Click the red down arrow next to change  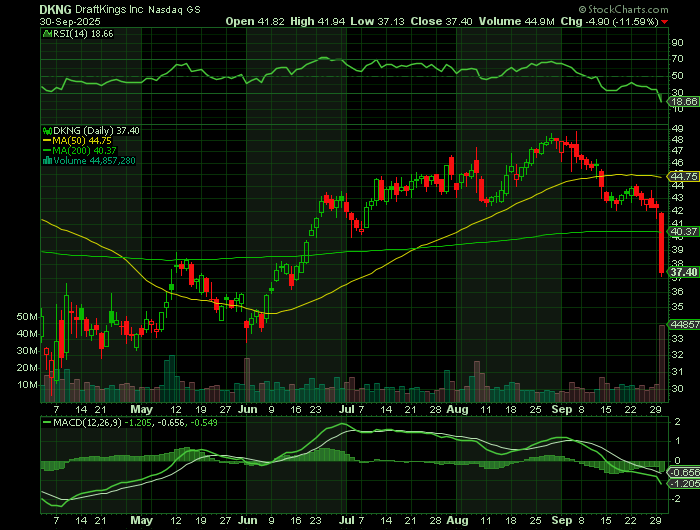point(665,22)
